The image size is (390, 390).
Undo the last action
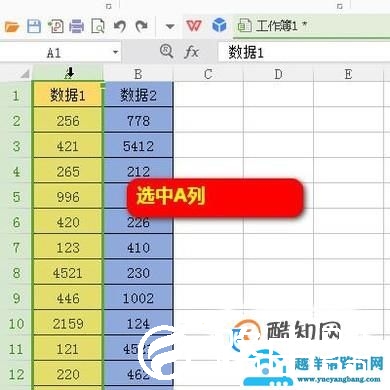[120, 26]
